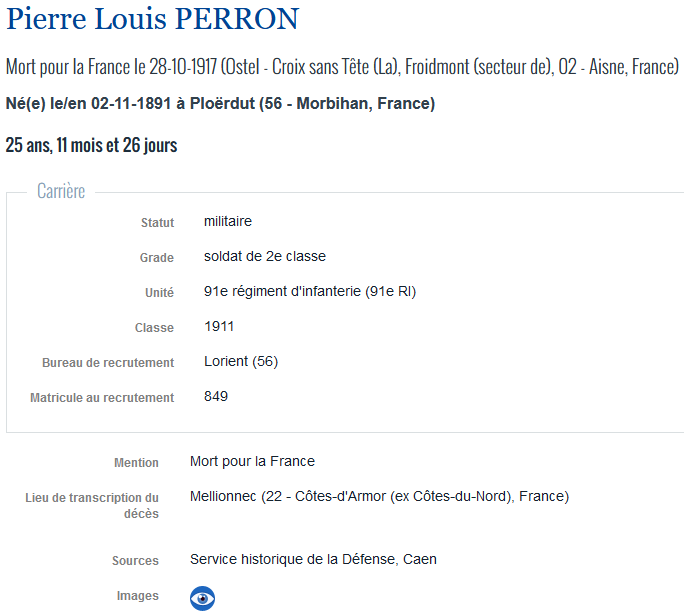Image resolution: width=684 pixels, height=613 pixels.
Task: Click Service historique de la Défense, Caen
Action: point(313,559)
